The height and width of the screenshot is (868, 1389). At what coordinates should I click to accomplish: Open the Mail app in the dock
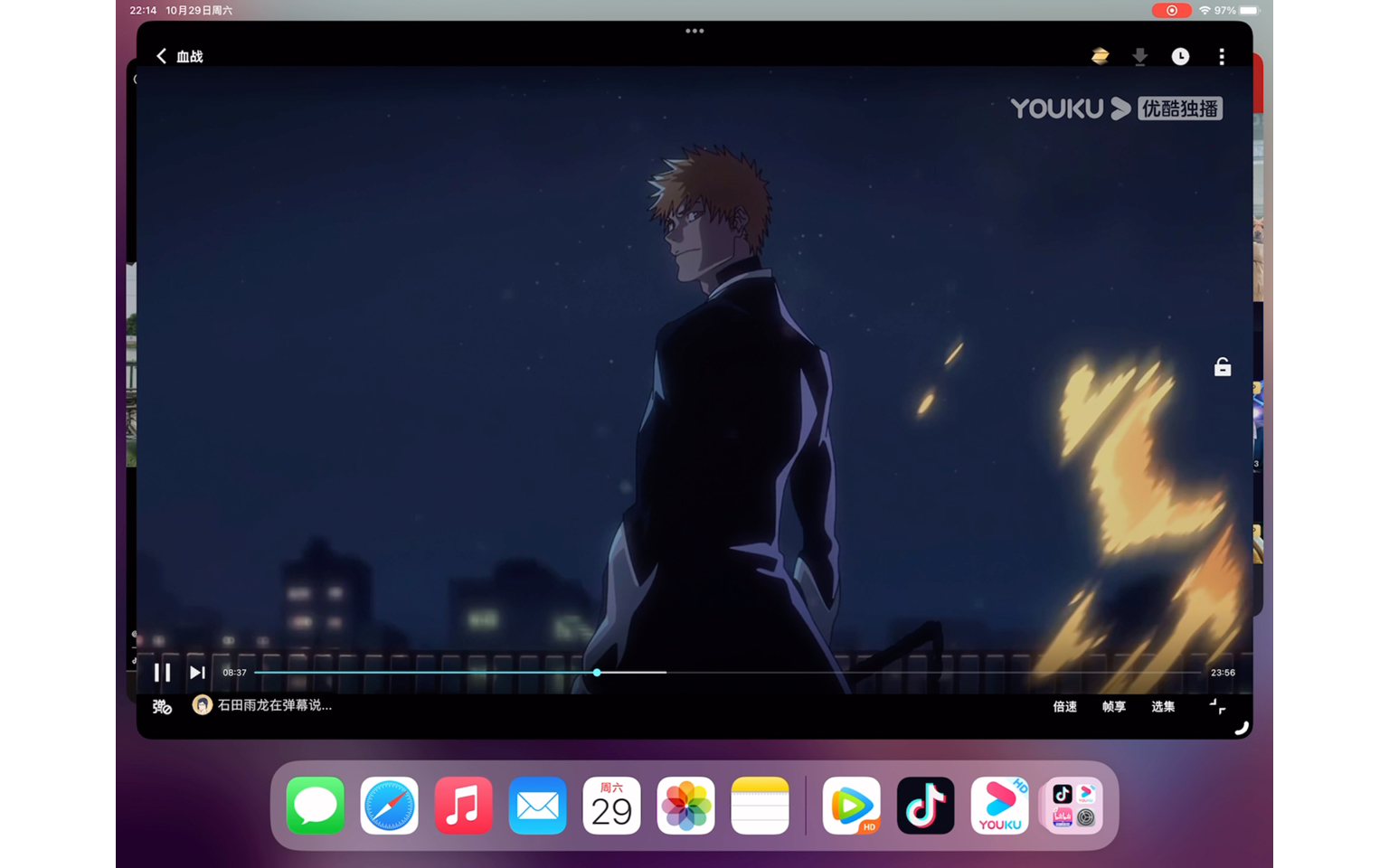(x=538, y=806)
